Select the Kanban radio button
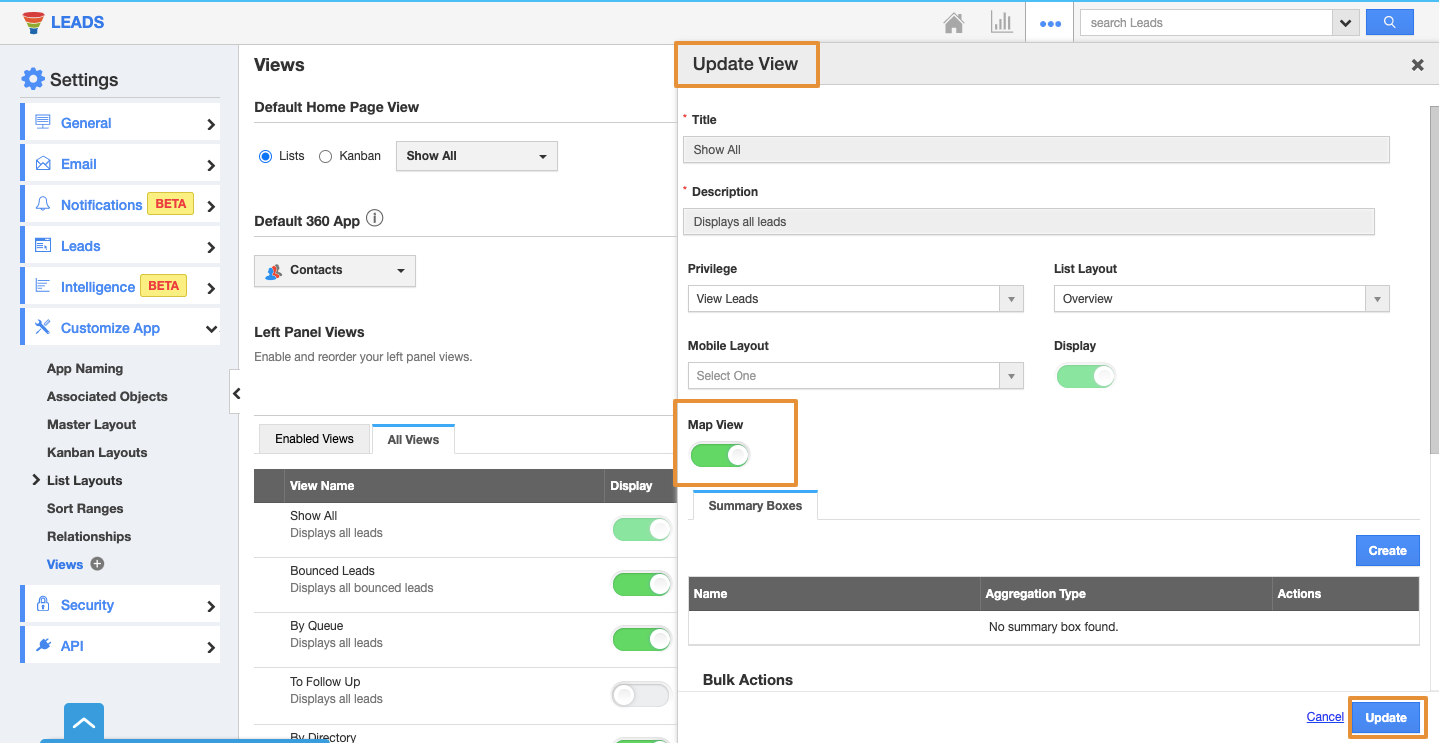Screen dimensions: 1439x743 (x=325, y=156)
